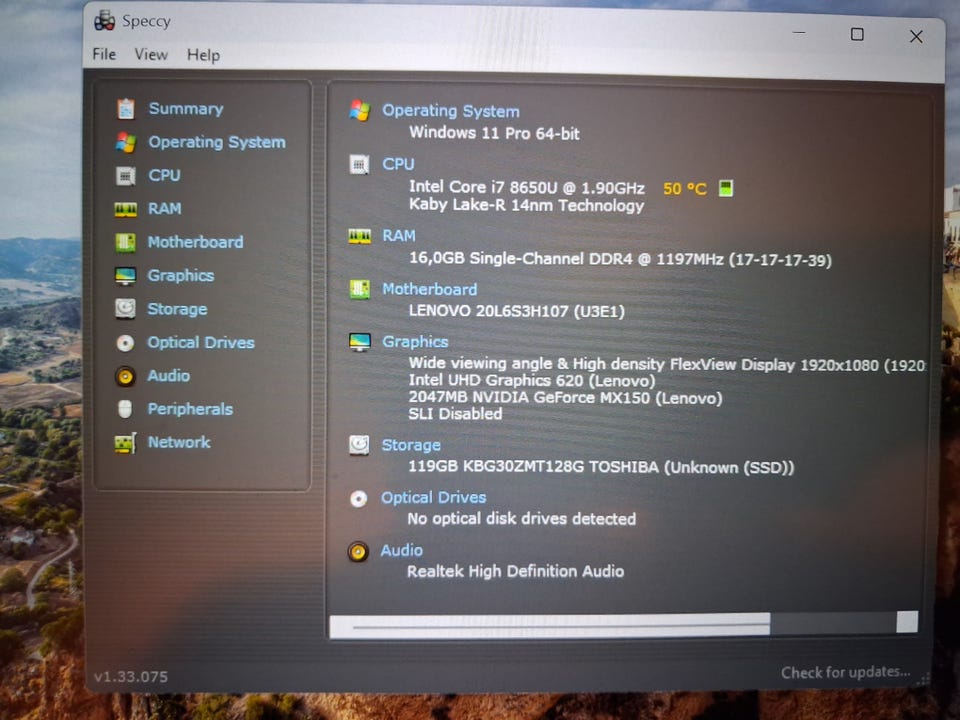Click the CPU icon in summary pane
The height and width of the screenshot is (720, 960).
(359, 164)
